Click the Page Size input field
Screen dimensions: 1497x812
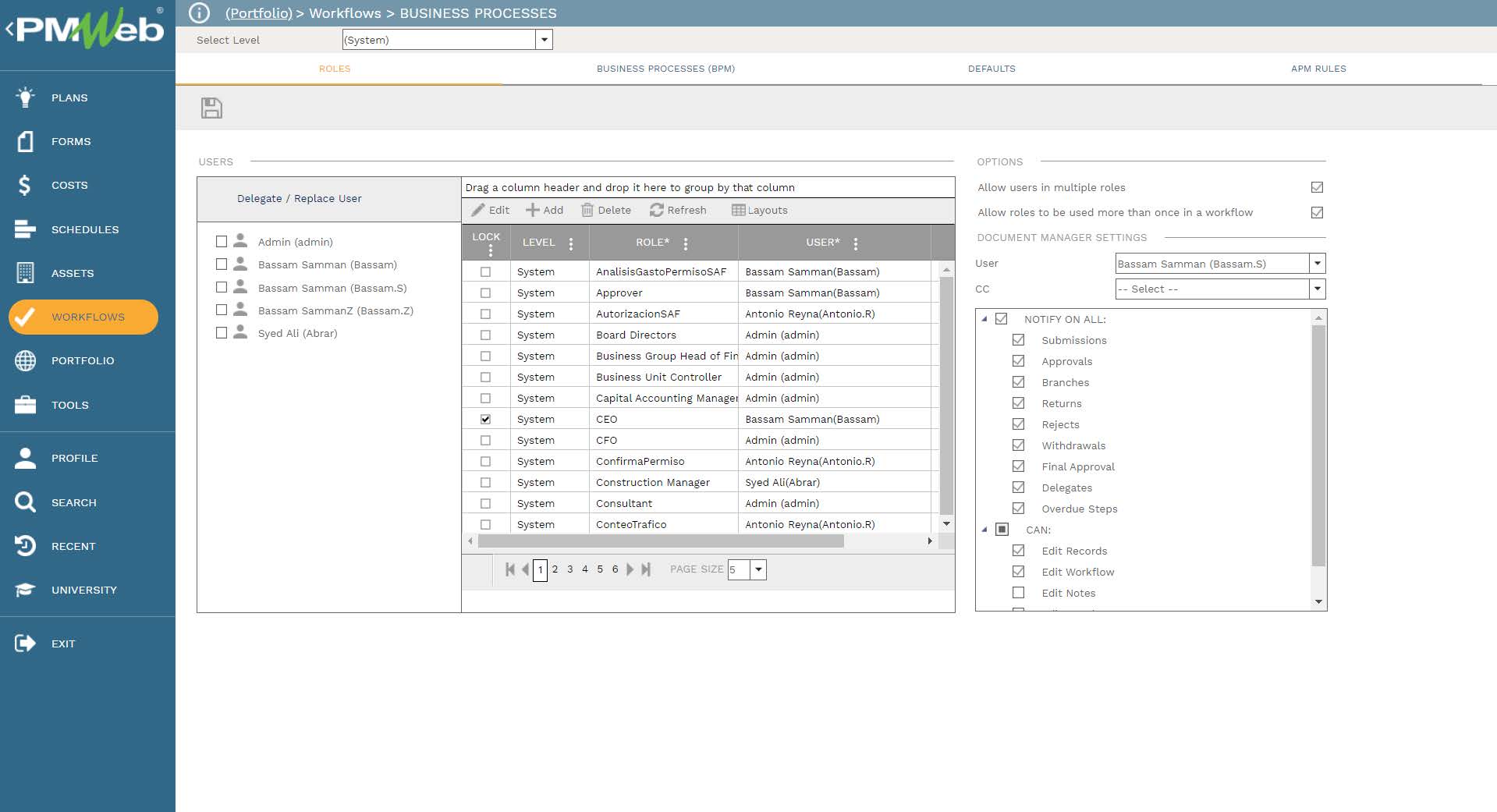(x=739, y=569)
